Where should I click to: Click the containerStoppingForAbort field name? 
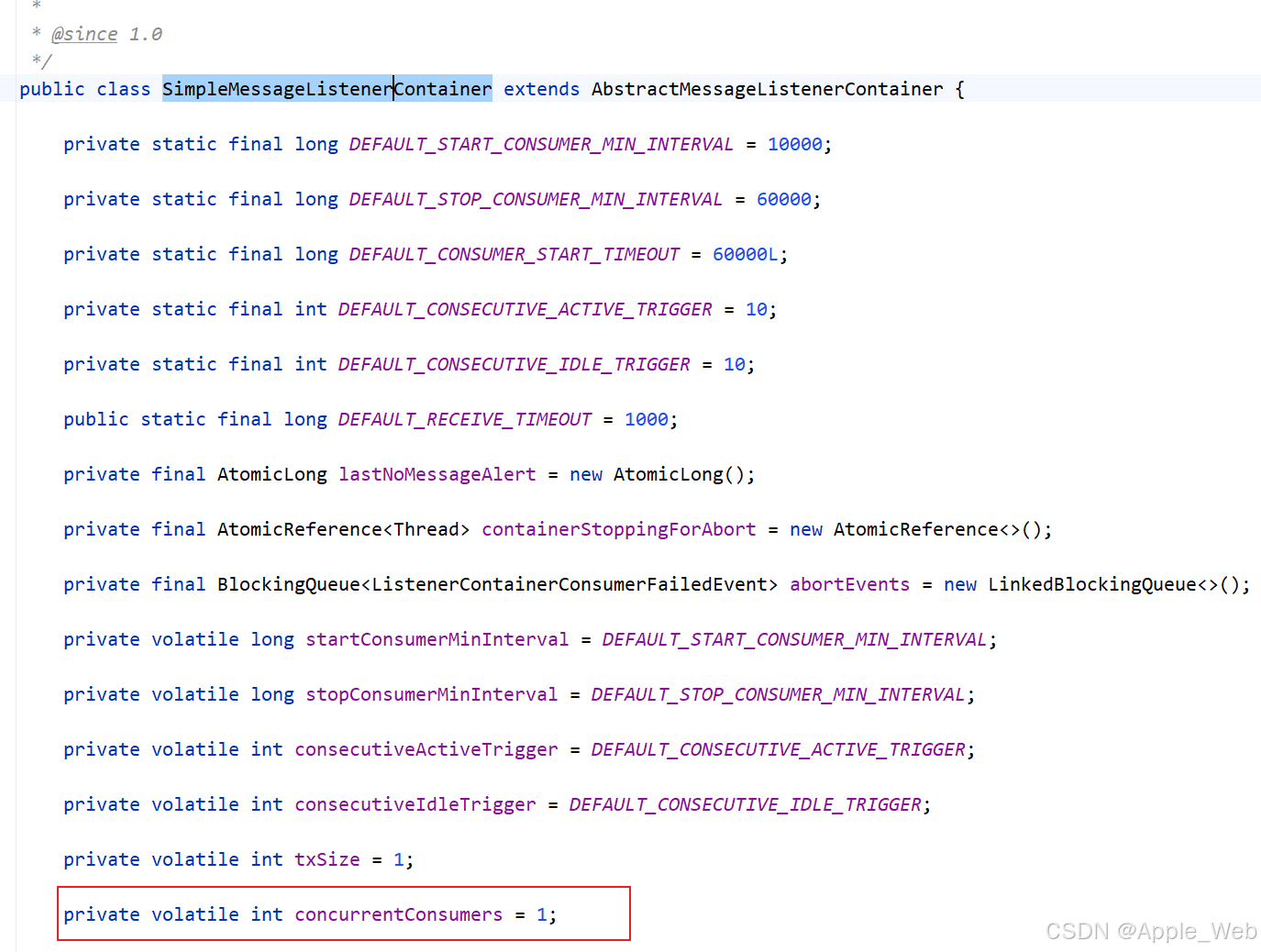pos(619,529)
